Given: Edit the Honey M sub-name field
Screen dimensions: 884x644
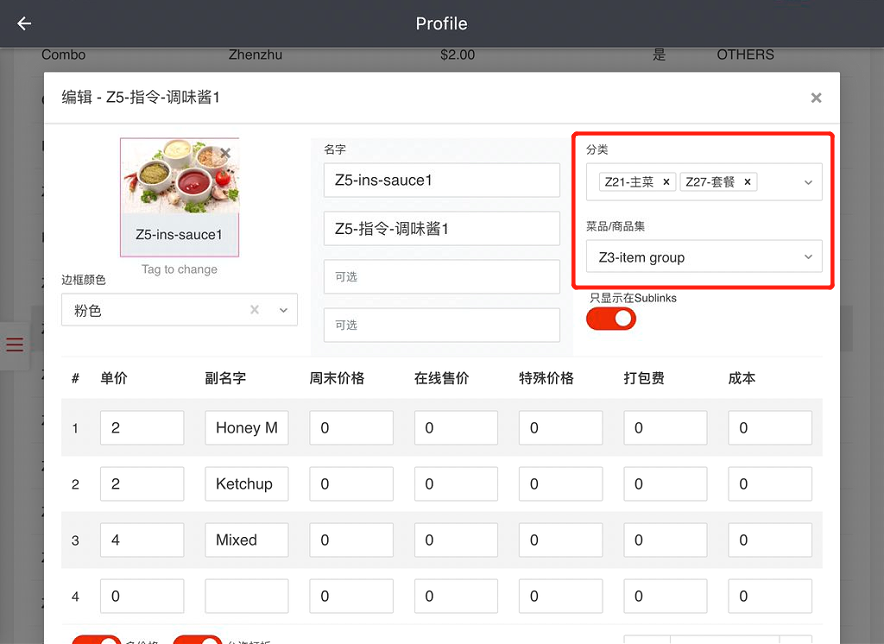Looking at the screenshot, I should click(x=246, y=427).
